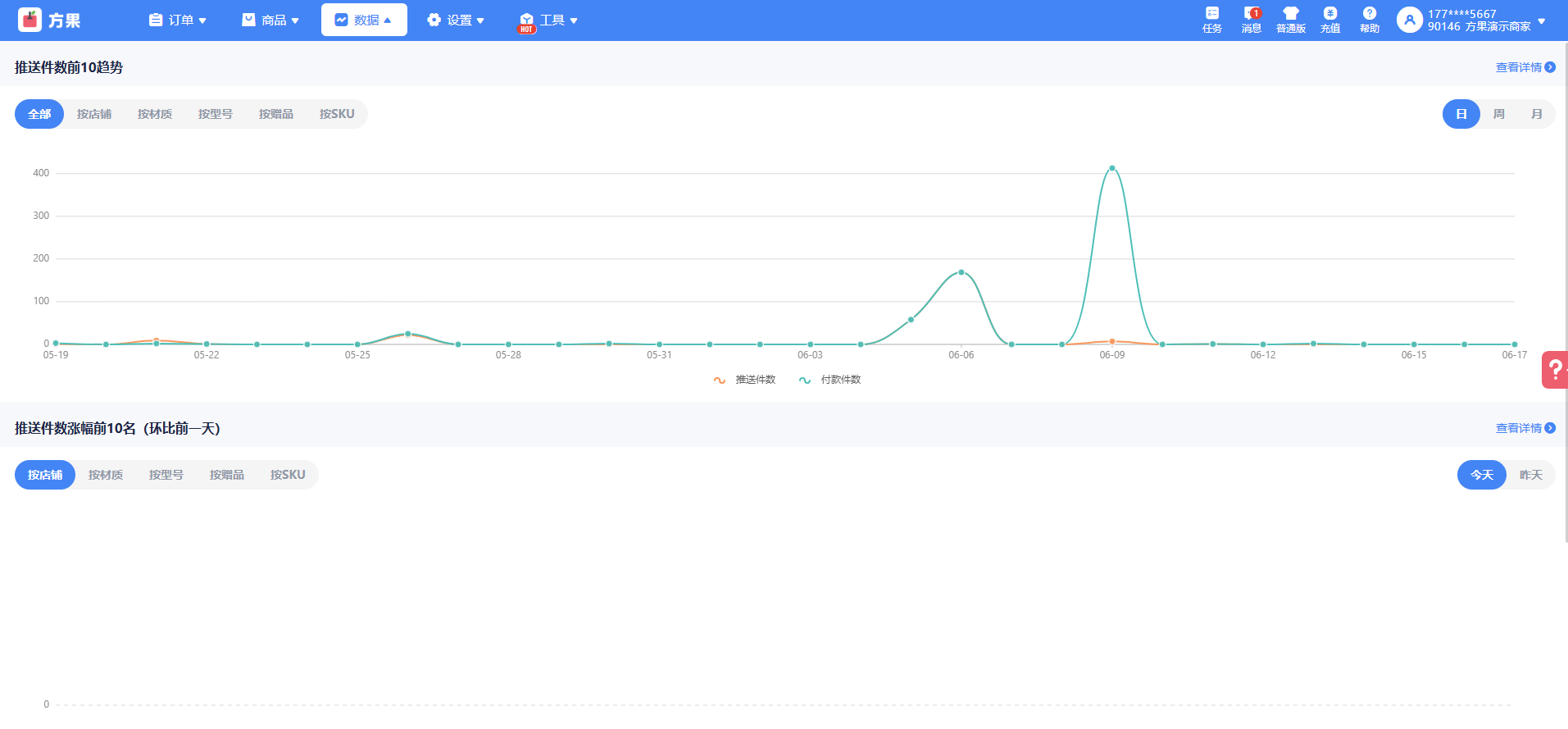Click the 普通版 shirt icon

(1291, 14)
